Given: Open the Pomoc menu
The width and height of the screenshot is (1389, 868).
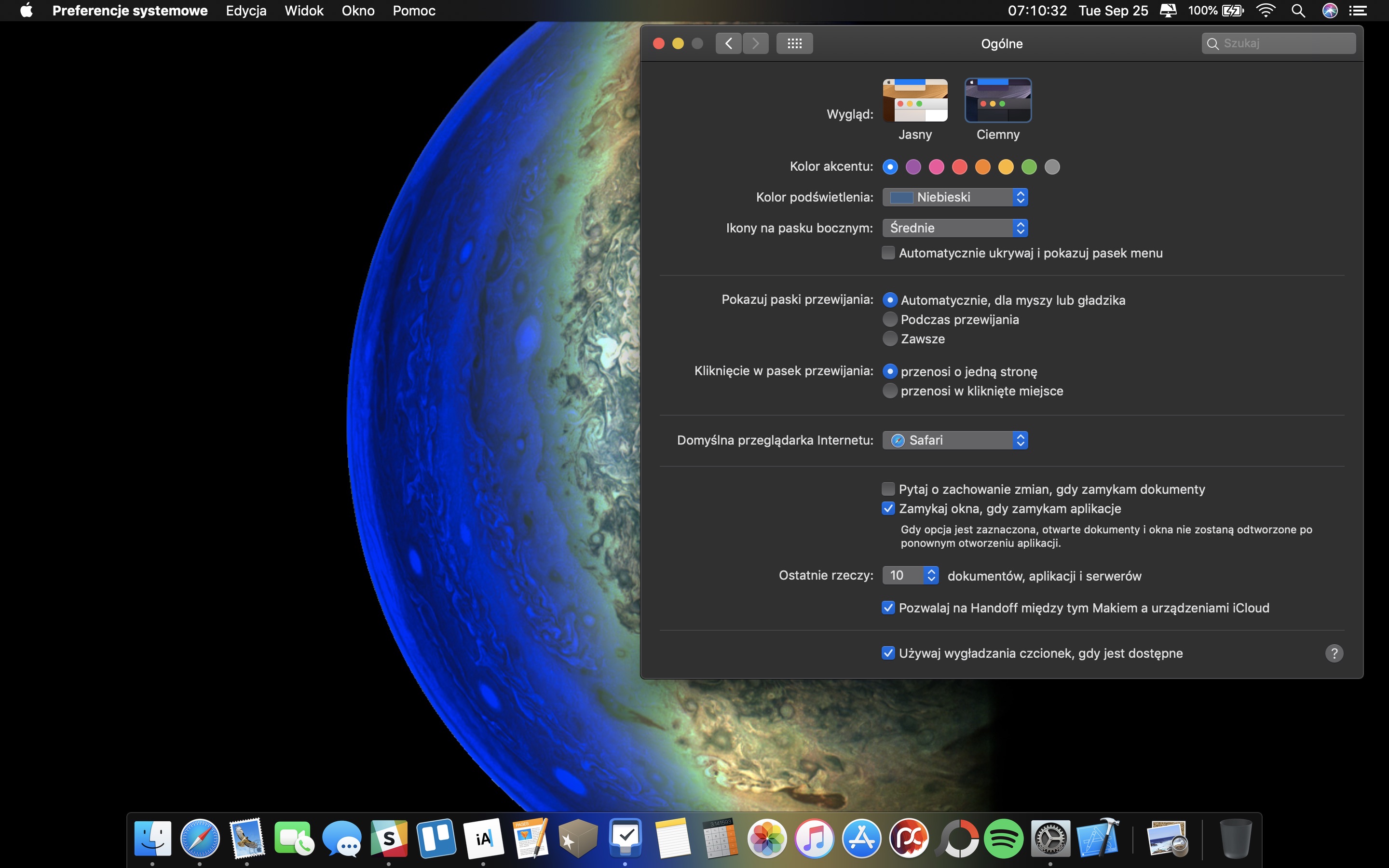Looking at the screenshot, I should coord(414,10).
